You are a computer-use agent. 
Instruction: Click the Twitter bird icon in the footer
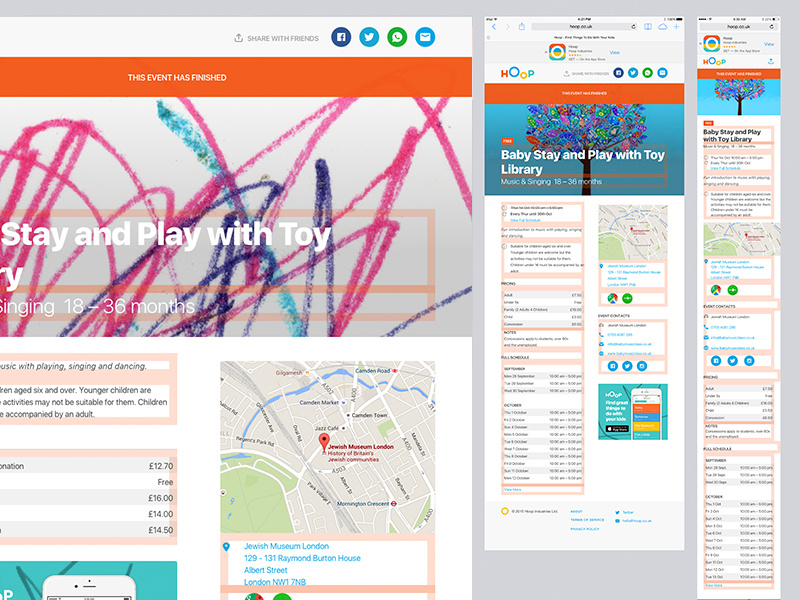(617, 512)
